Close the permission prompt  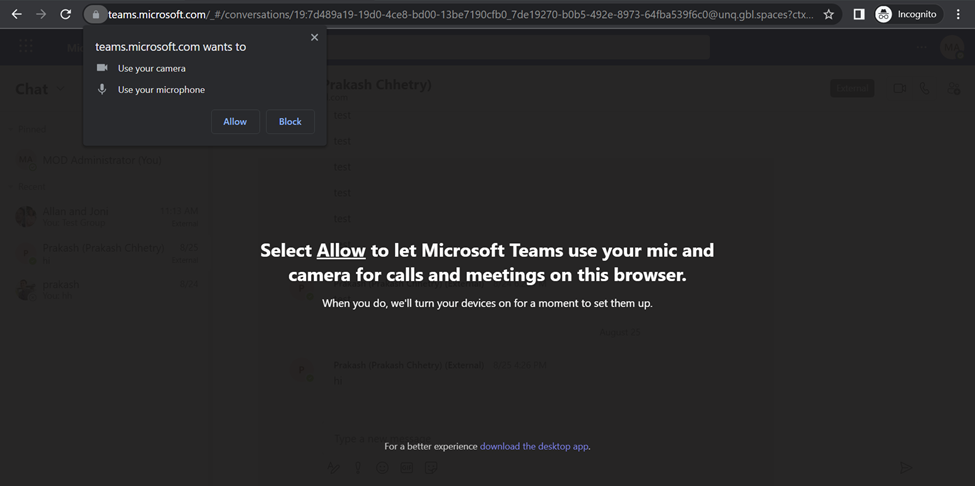pos(314,37)
